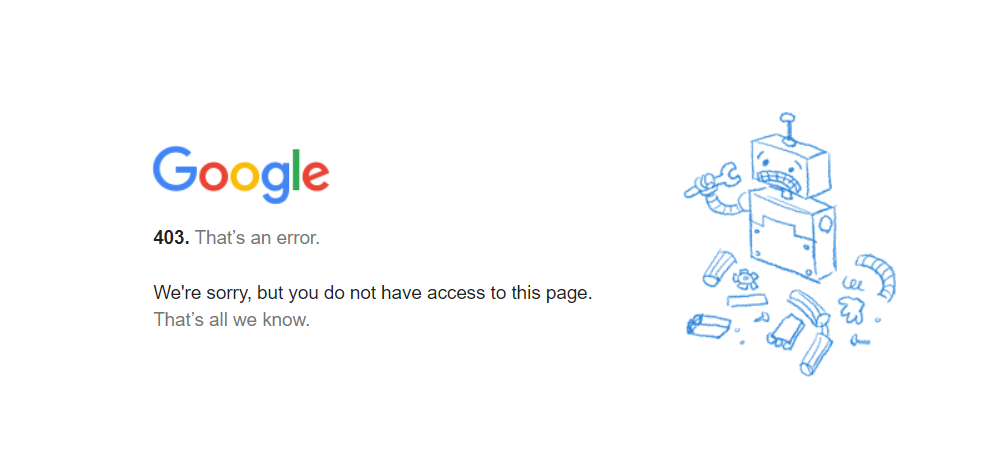
Task: Click the coiled spring beside robot
Action: [x=852, y=282]
